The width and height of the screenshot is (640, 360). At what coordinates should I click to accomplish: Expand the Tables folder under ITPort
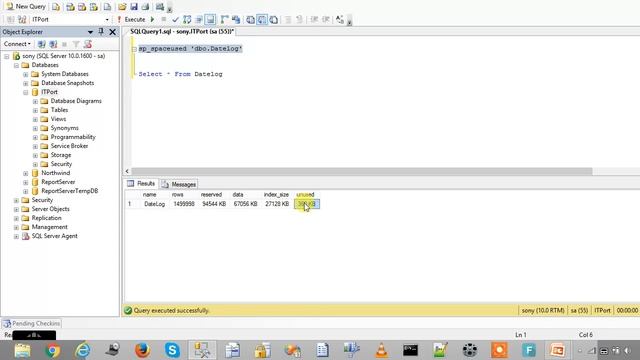[x=35, y=110]
